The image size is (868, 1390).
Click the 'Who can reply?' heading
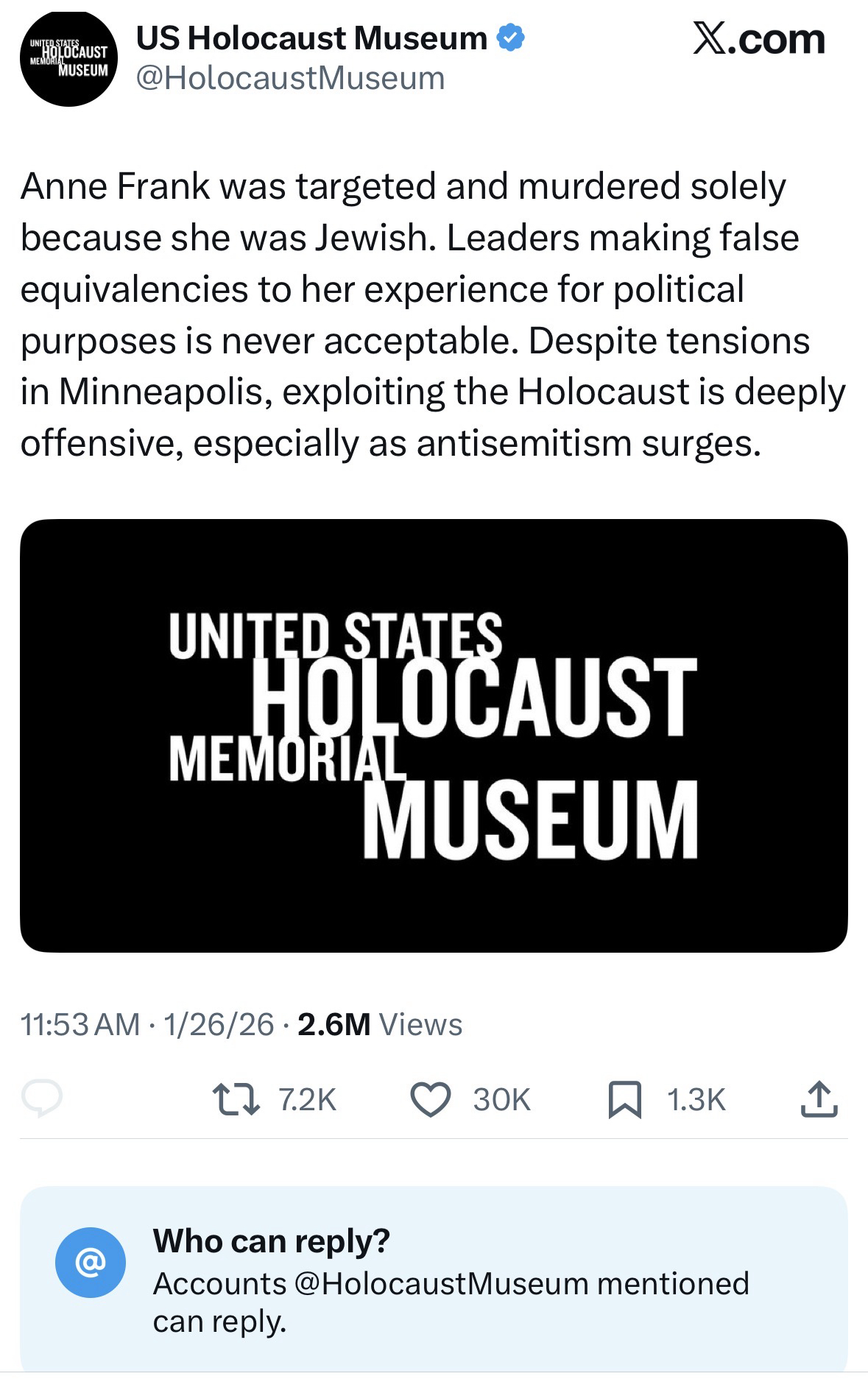[x=271, y=1241]
